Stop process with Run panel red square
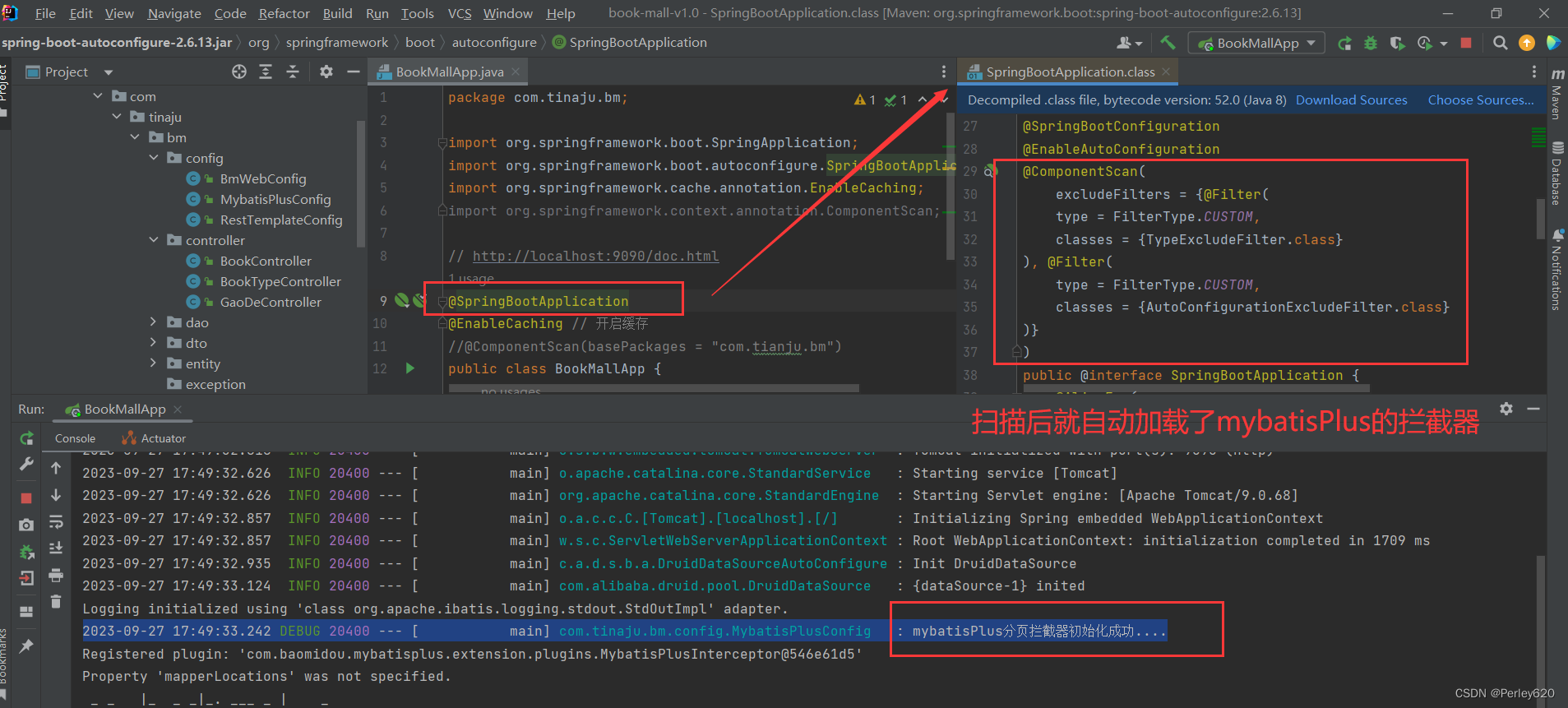The width and height of the screenshot is (1568, 708). pos(26,498)
